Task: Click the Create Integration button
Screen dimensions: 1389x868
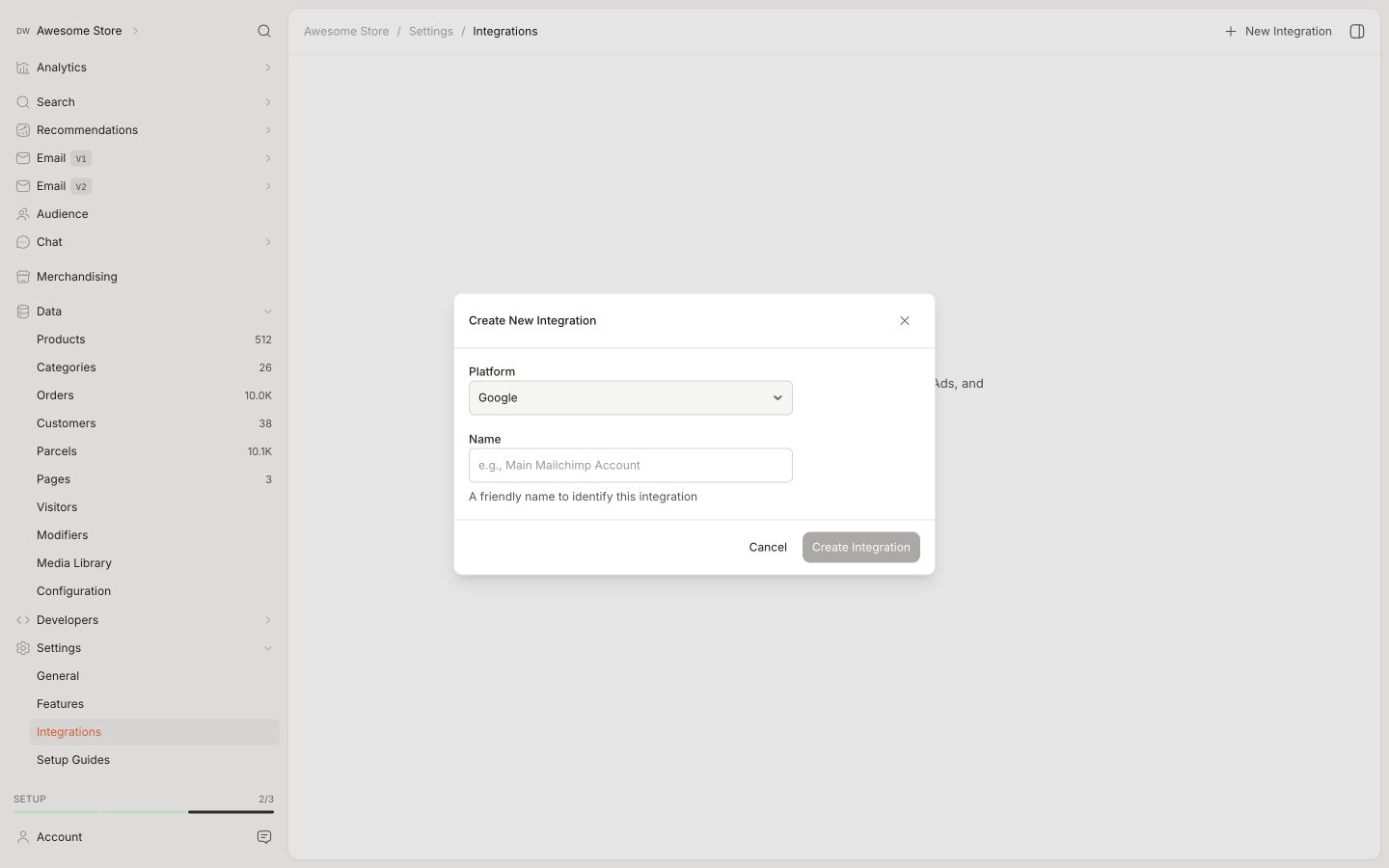Action: click(x=861, y=548)
